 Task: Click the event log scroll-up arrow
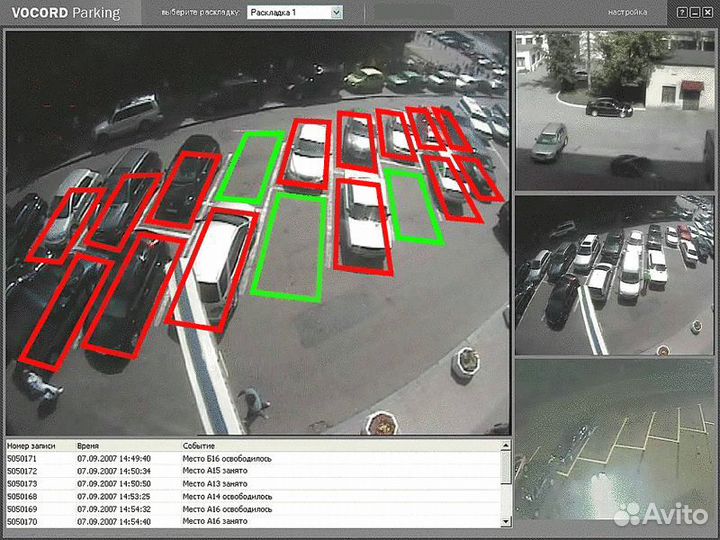click(x=505, y=446)
